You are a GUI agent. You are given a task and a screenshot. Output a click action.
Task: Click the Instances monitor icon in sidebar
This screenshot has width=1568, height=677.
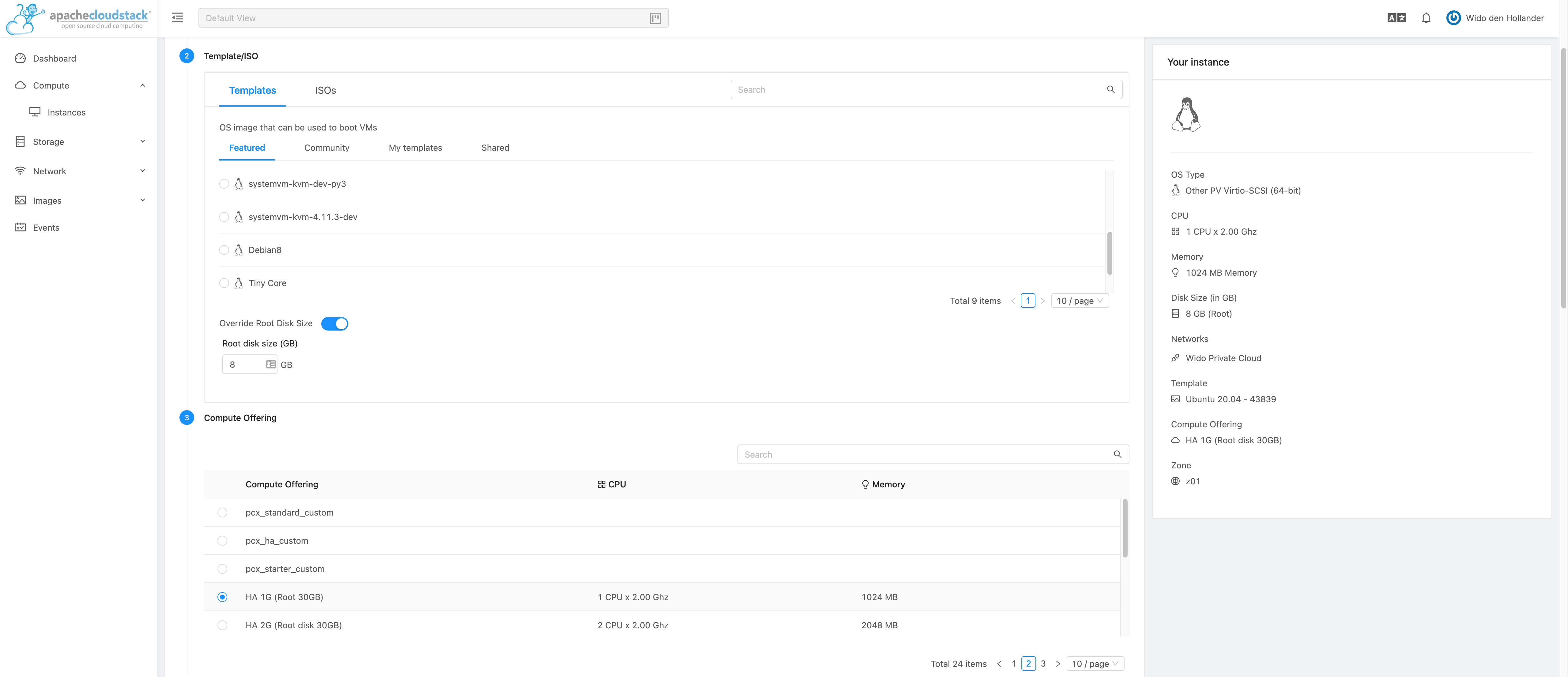pyautogui.click(x=35, y=112)
